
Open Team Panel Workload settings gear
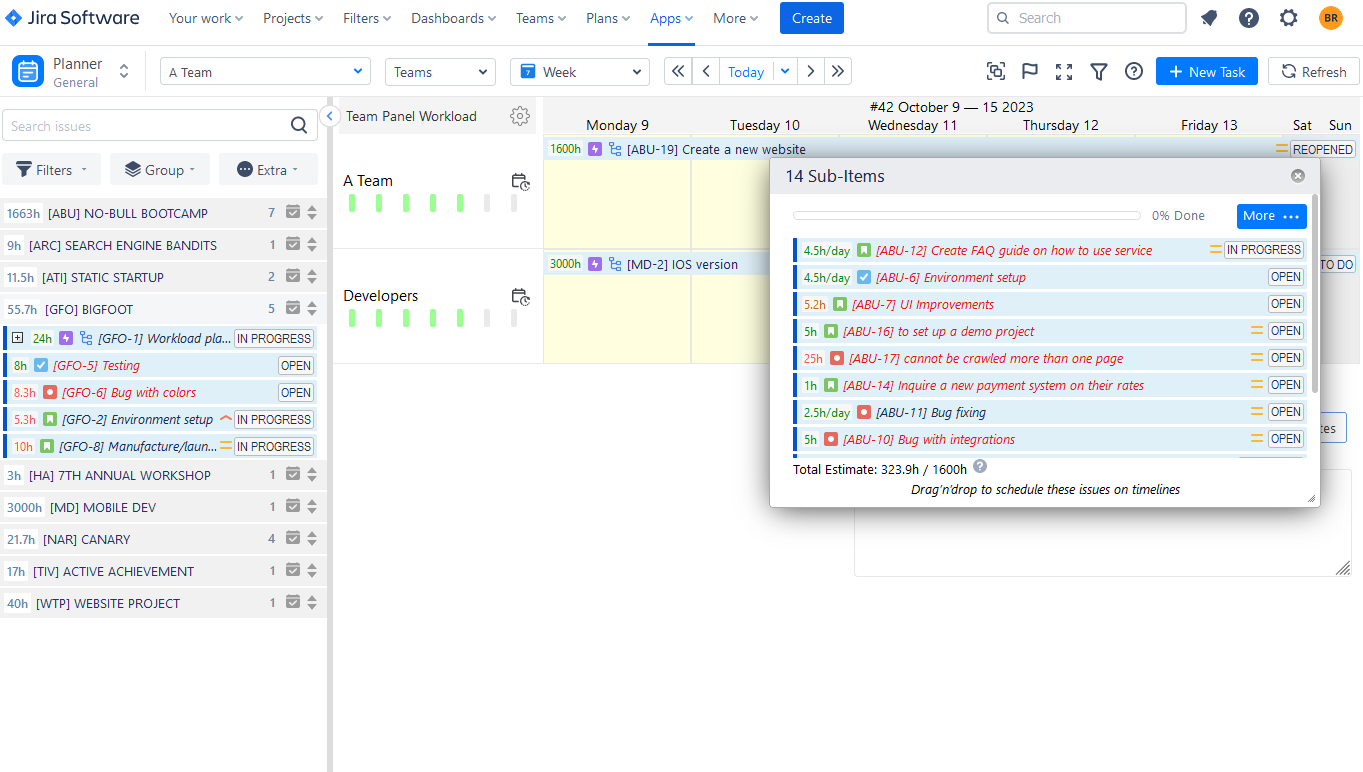520,116
